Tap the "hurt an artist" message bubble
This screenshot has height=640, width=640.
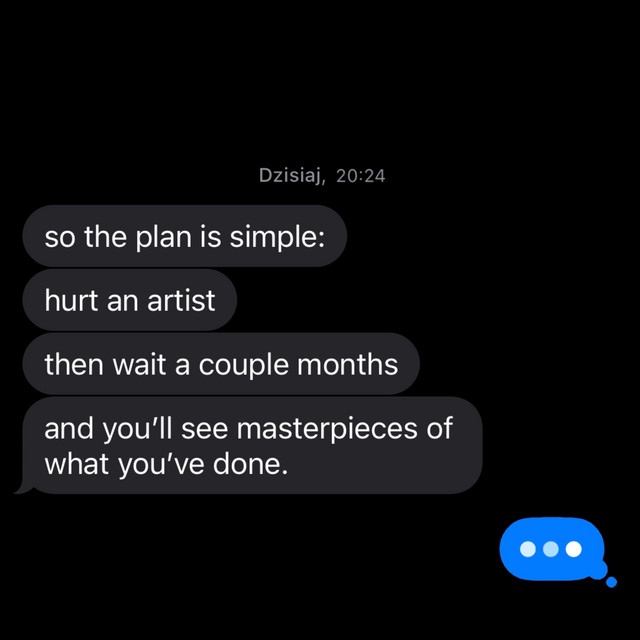coord(129,300)
